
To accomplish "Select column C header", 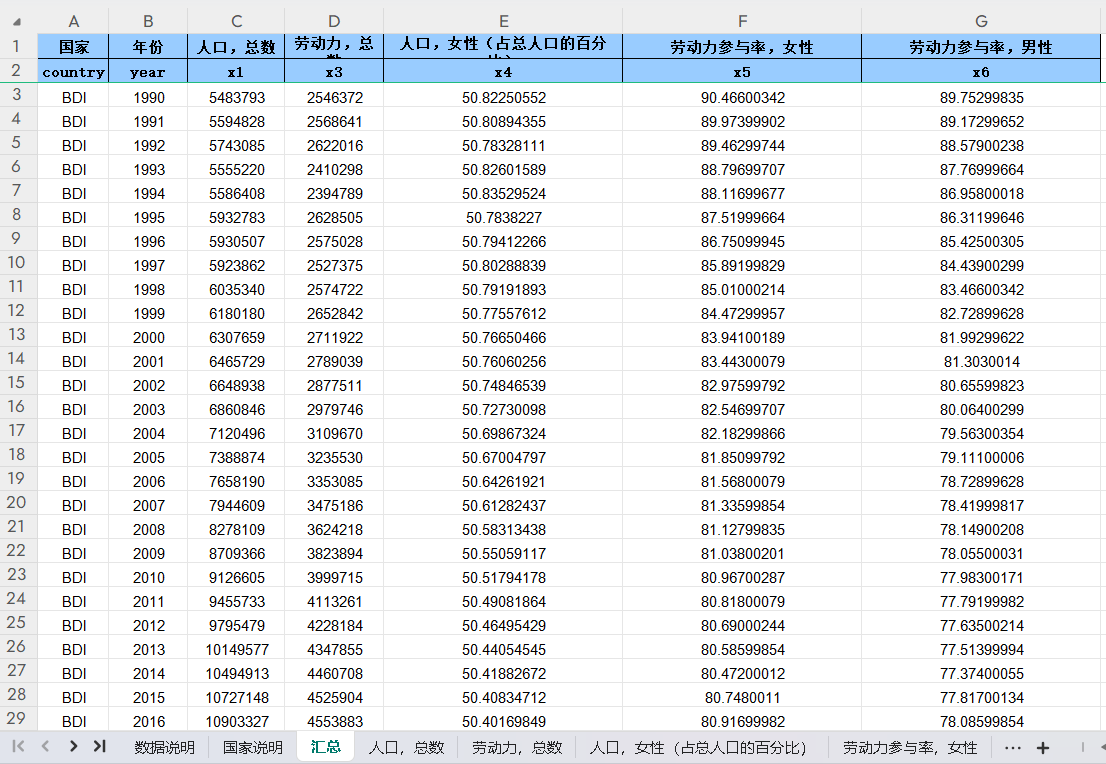I will pos(236,21).
